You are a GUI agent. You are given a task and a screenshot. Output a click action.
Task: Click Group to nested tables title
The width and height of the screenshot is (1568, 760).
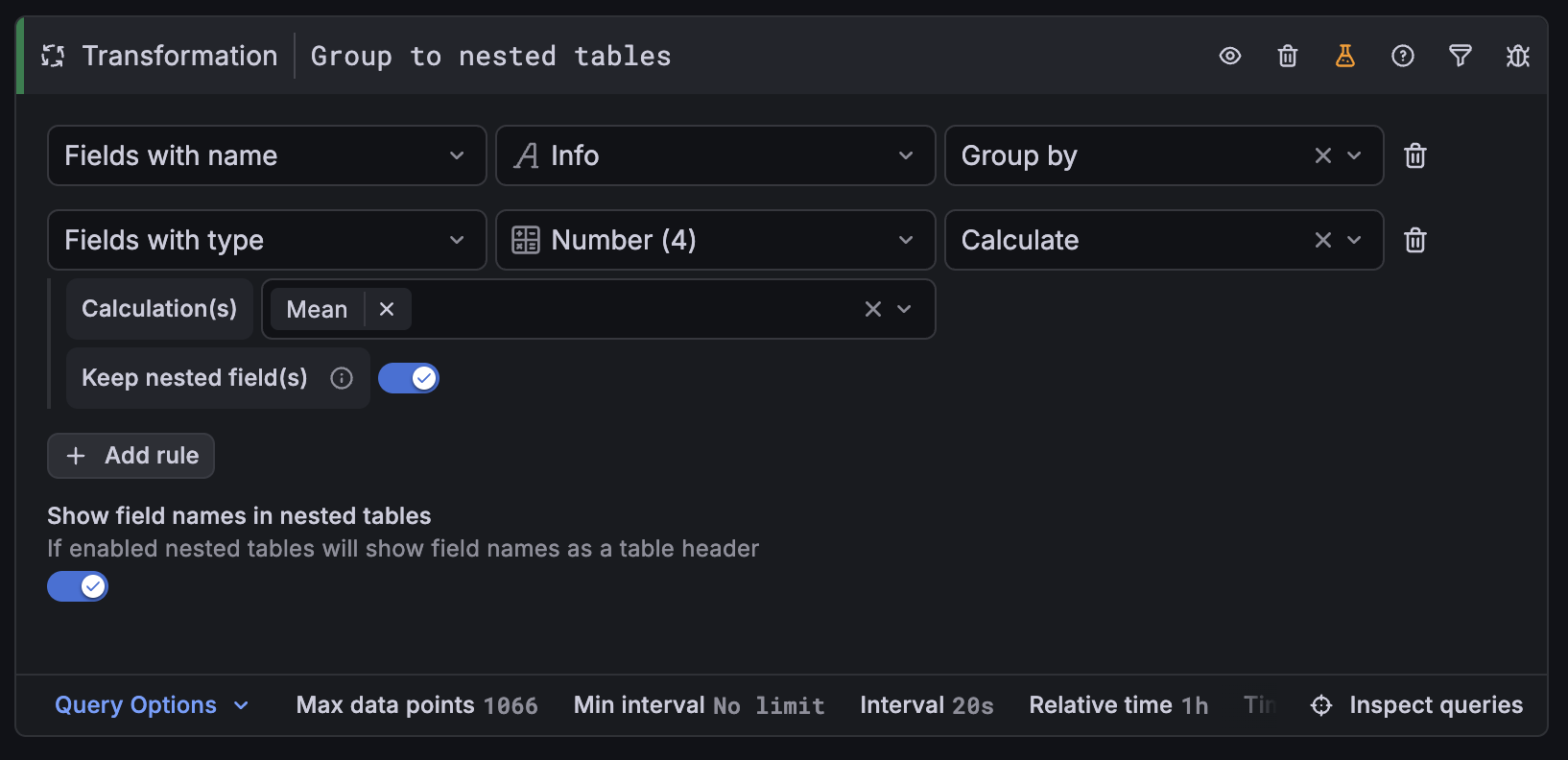[491, 57]
